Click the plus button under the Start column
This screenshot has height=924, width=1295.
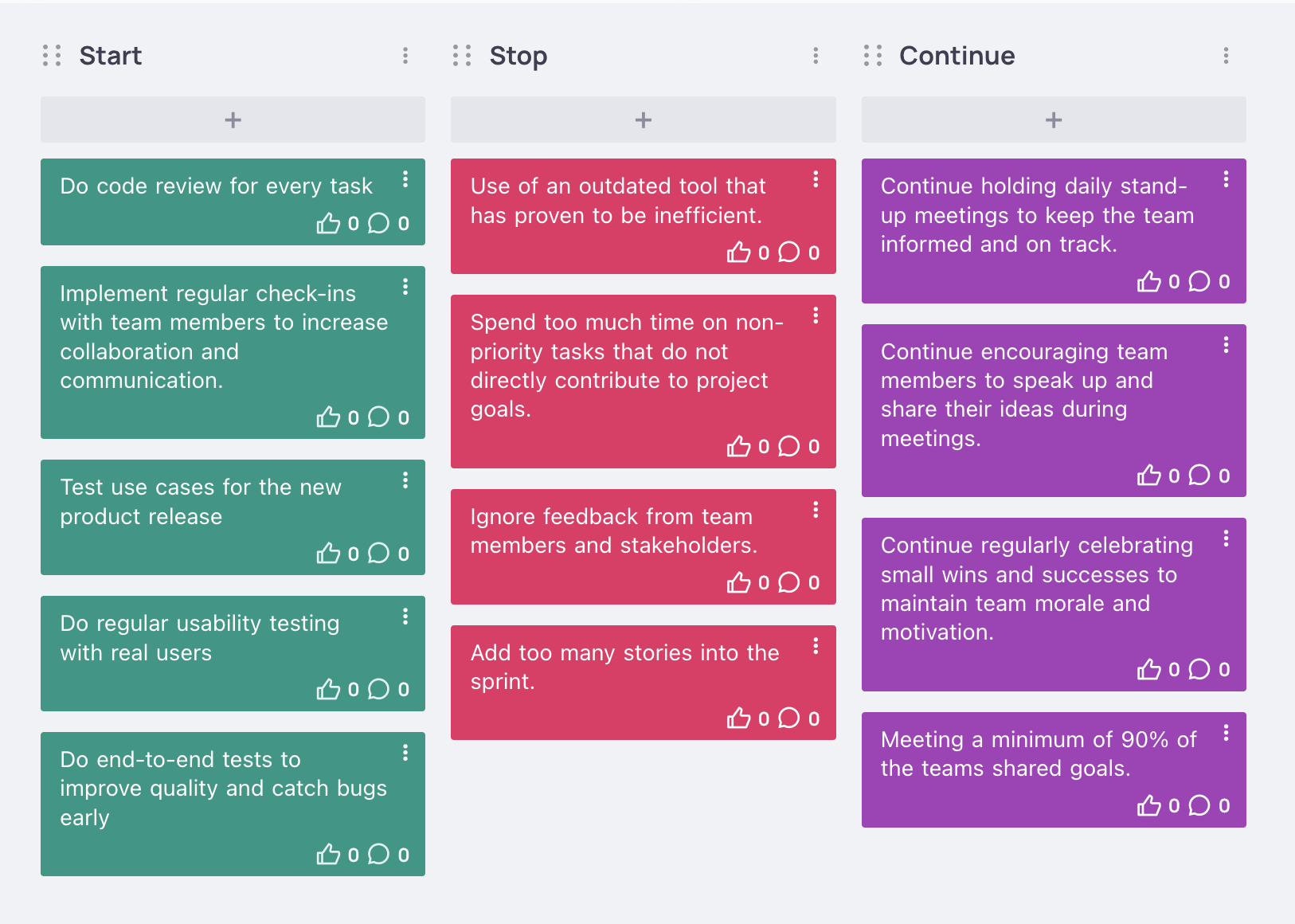(x=233, y=119)
